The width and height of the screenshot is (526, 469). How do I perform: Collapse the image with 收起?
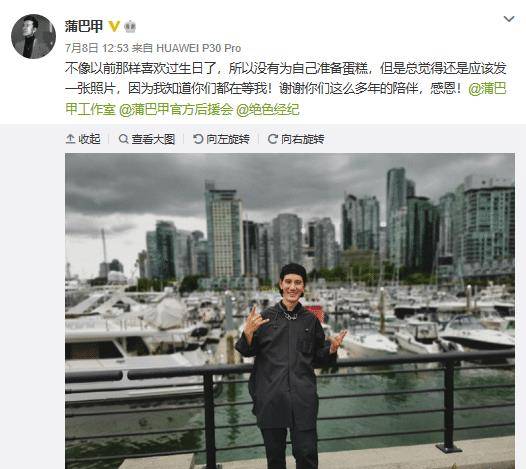[x=83, y=139]
